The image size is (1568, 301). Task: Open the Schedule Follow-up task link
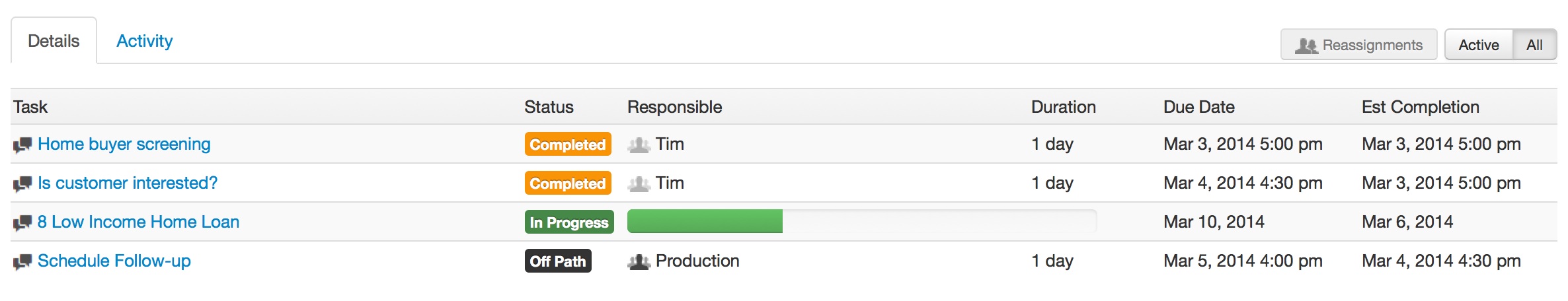(x=114, y=261)
